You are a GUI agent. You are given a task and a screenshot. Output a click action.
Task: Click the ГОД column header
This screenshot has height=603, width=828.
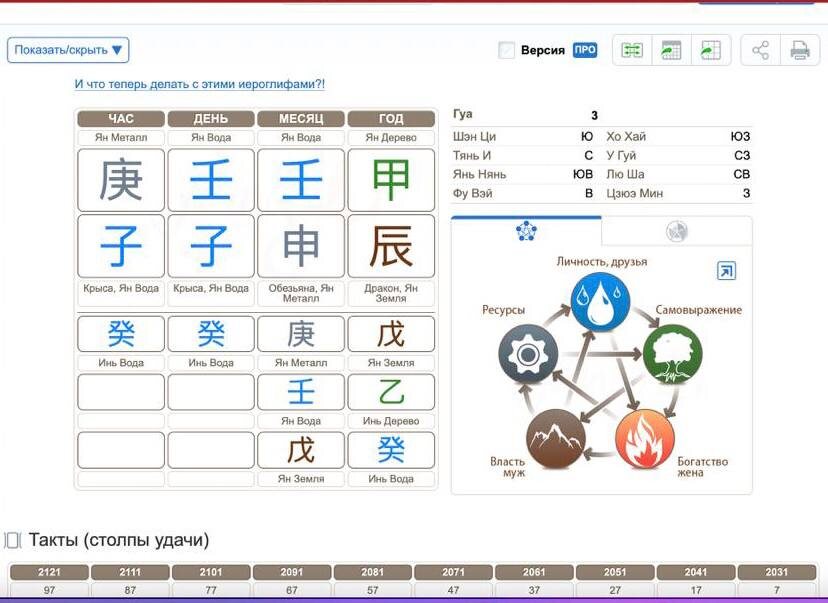coord(391,118)
